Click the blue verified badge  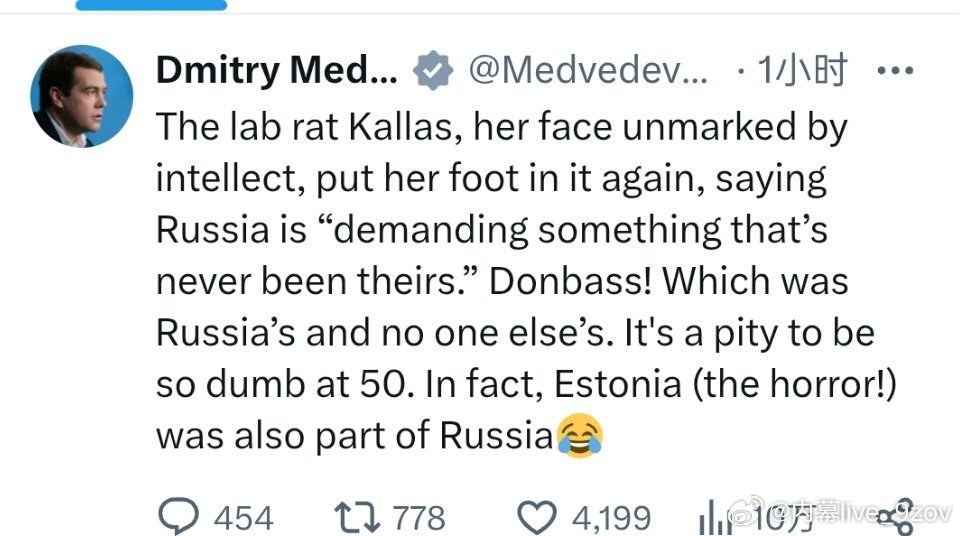tap(434, 71)
